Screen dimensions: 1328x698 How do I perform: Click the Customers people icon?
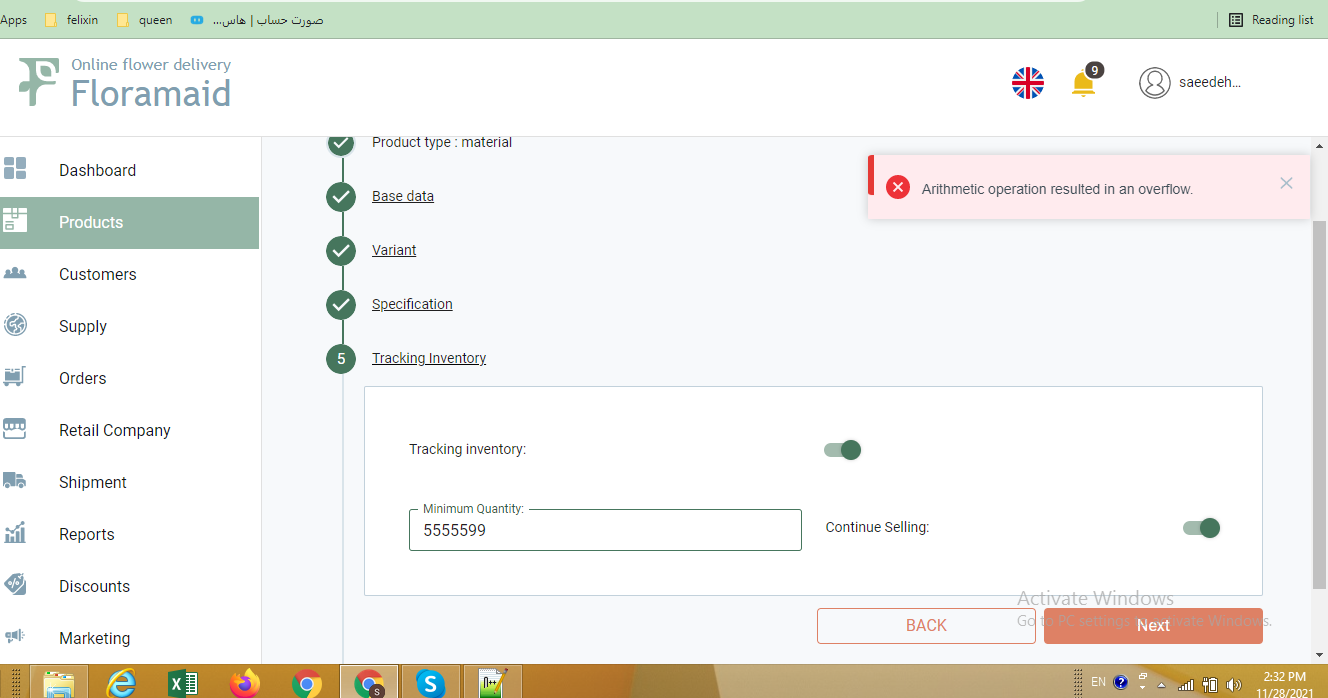pos(15,273)
